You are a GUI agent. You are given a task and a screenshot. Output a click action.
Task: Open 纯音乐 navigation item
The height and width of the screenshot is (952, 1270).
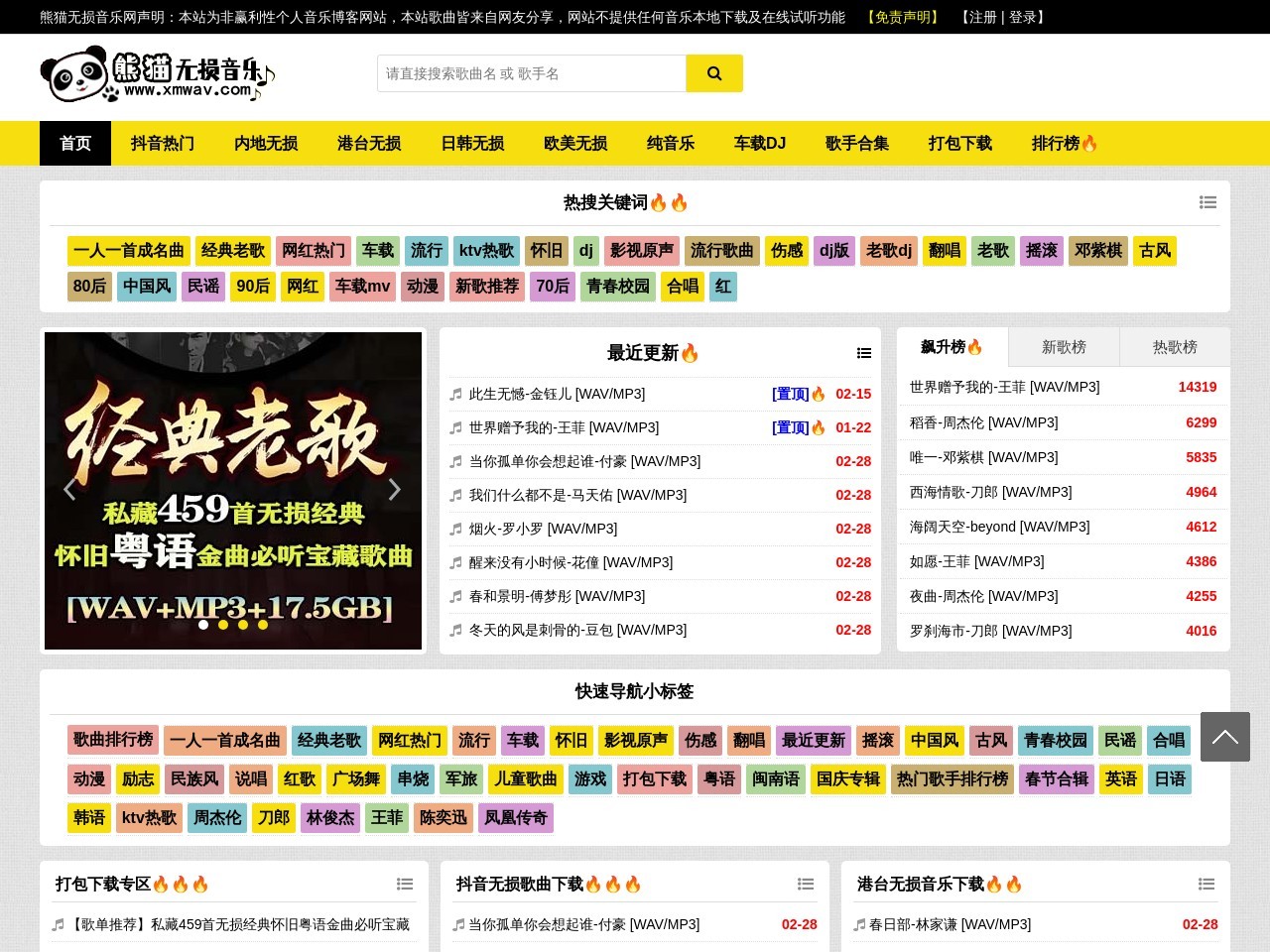click(671, 144)
